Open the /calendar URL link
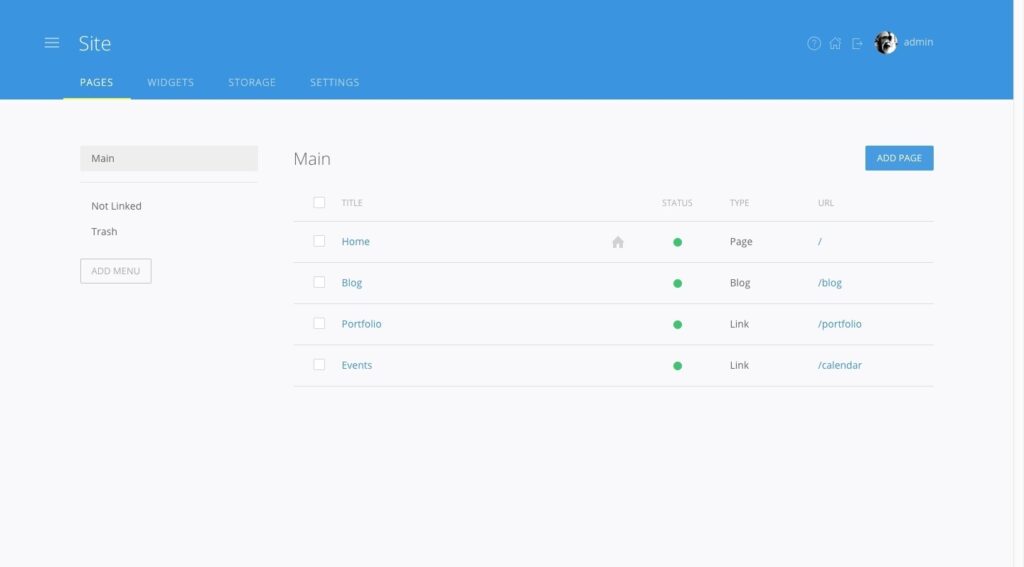 pos(839,365)
